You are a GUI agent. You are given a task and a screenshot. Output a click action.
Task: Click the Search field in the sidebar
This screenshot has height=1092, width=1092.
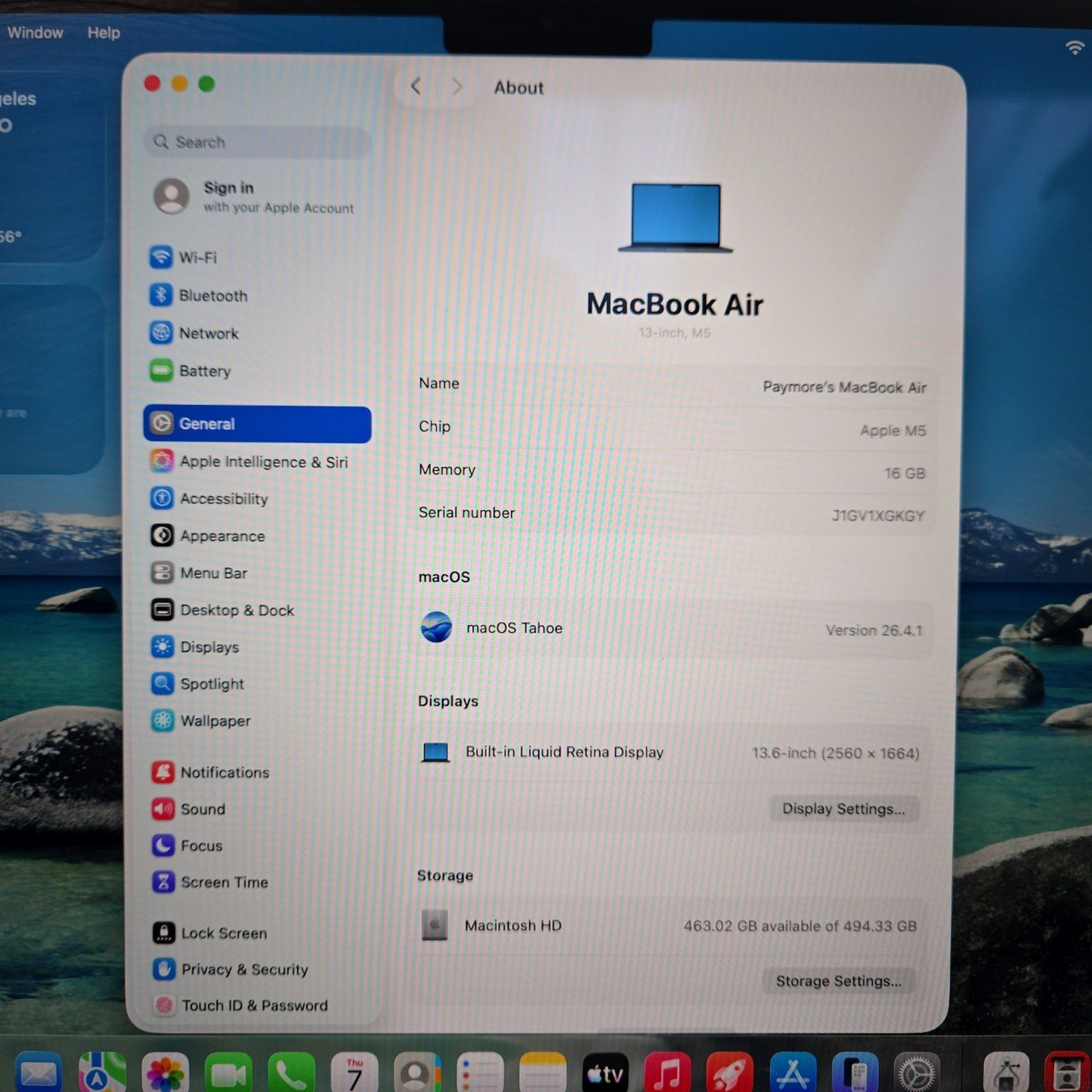click(x=257, y=142)
